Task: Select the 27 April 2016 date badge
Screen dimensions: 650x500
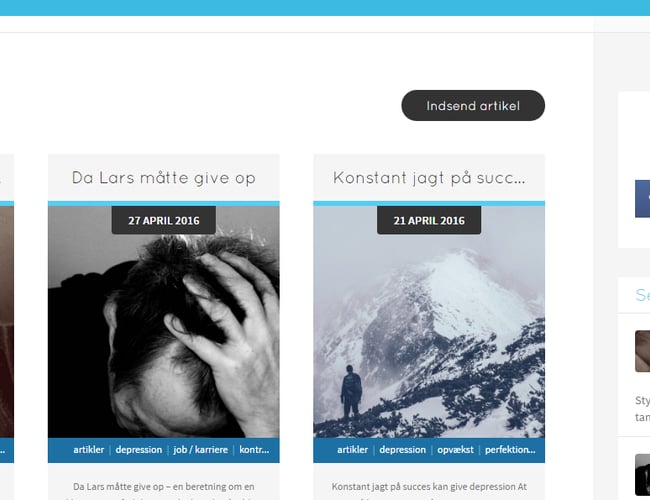Action: 164,220
